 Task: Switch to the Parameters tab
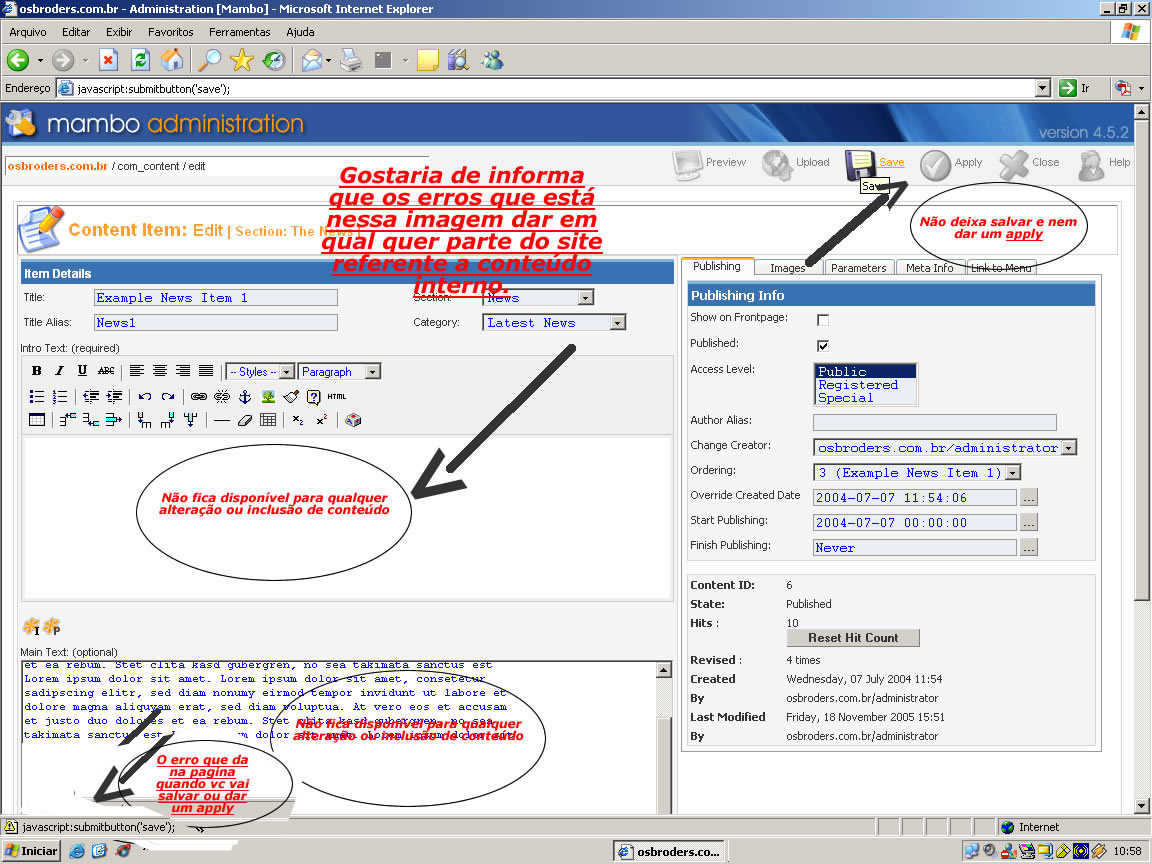[x=859, y=268]
